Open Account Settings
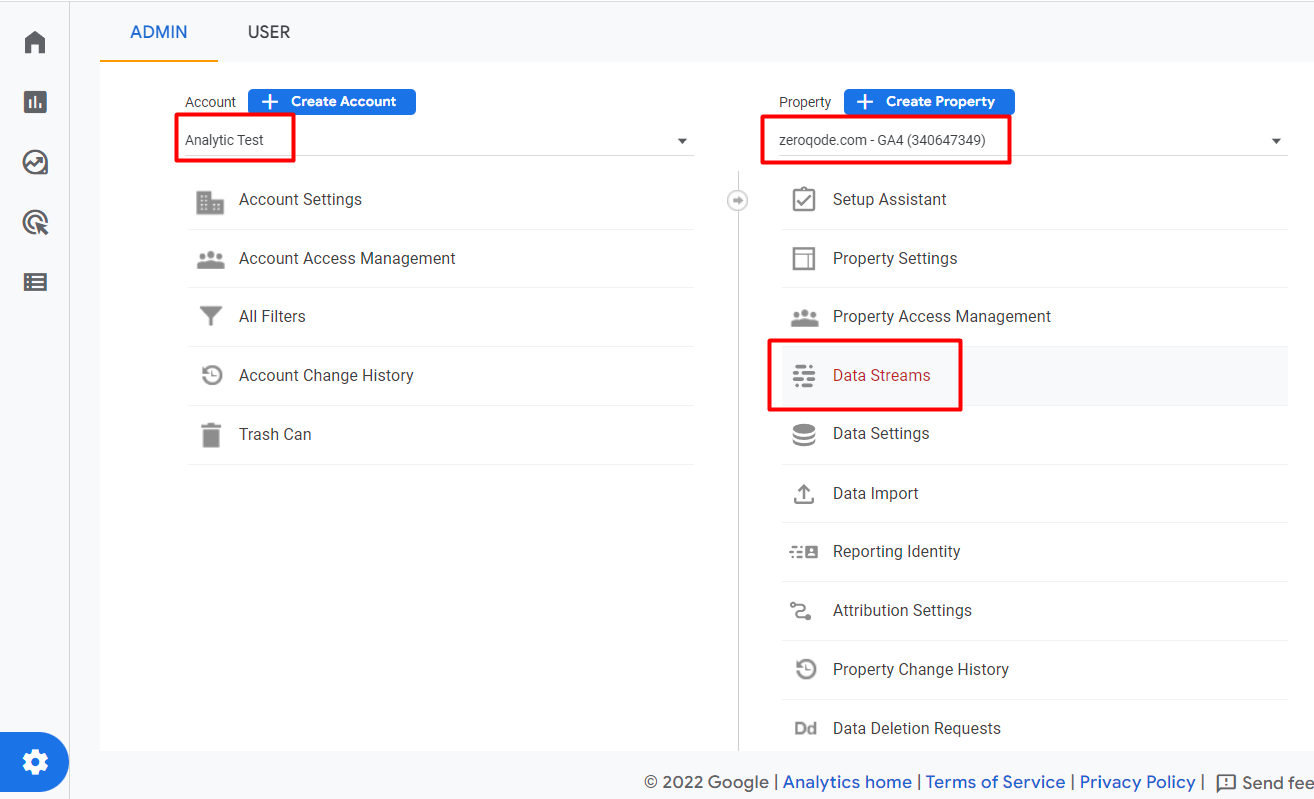Image resolution: width=1314 pixels, height=799 pixels. coord(300,200)
